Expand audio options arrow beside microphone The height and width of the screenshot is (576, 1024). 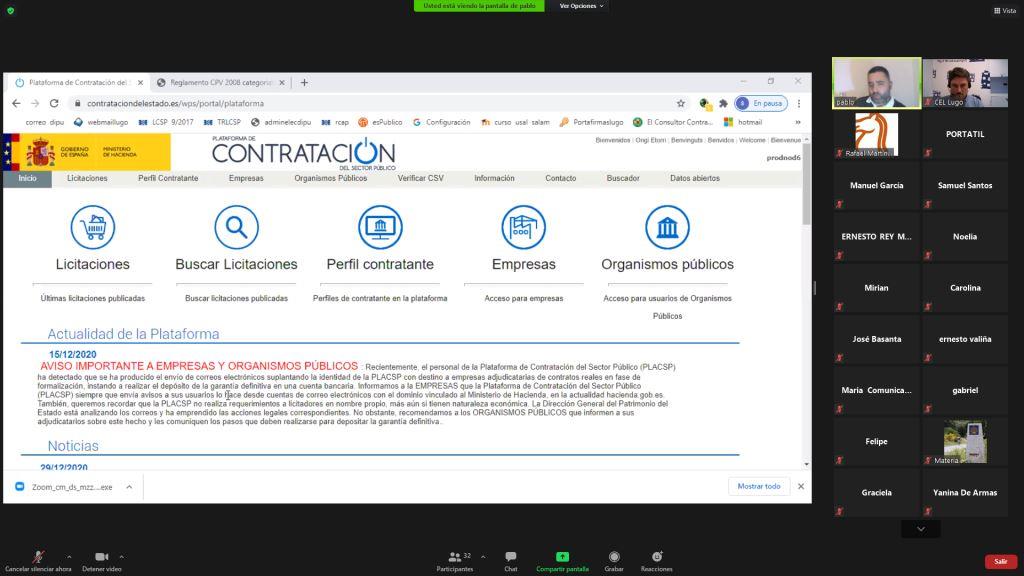pyautogui.click(x=69, y=556)
